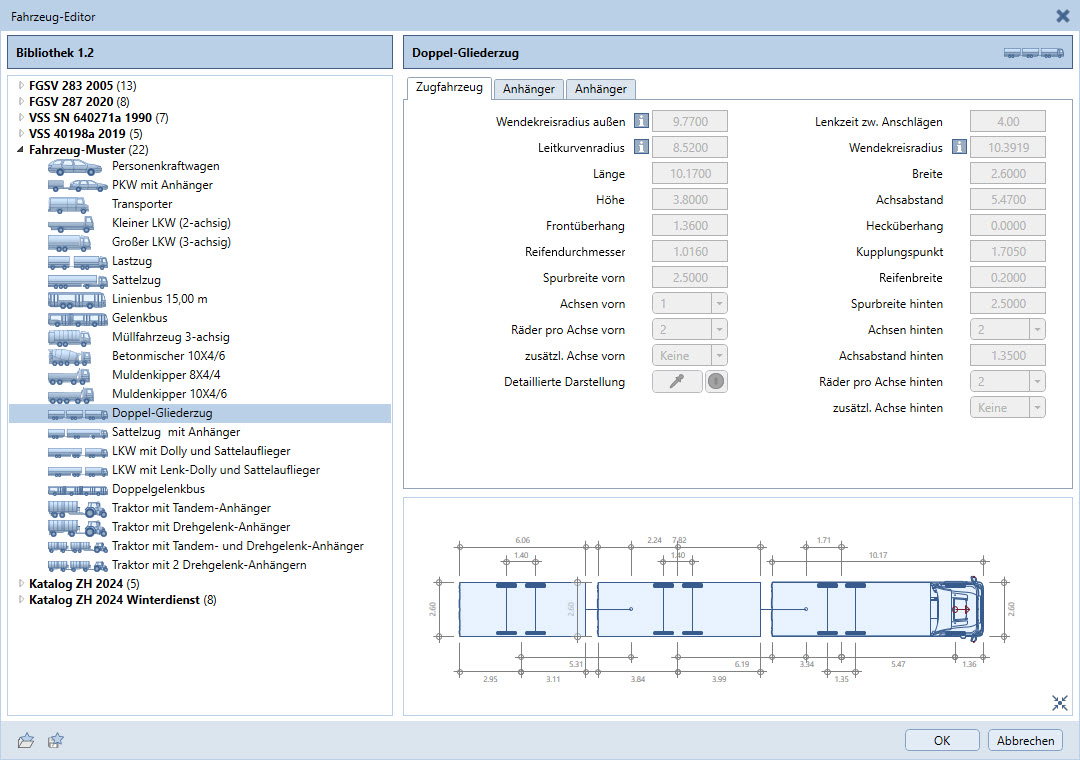This screenshot has height=760, width=1080.
Task: Expand the FGSV 283 2005 library
Action: click(x=21, y=85)
